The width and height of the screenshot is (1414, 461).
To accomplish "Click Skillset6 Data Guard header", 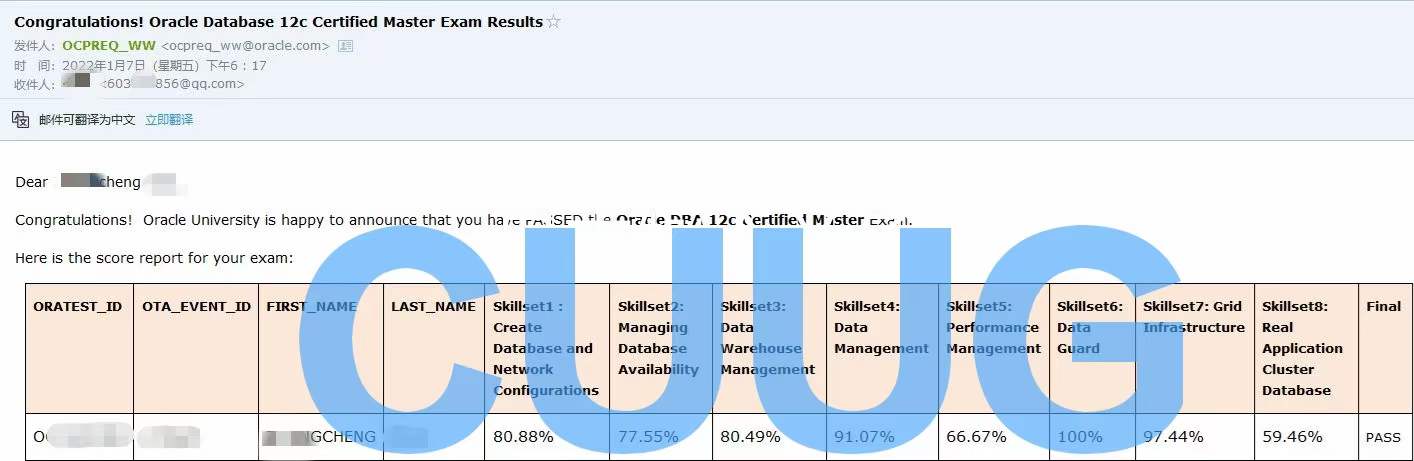I will coord(1092,348).
